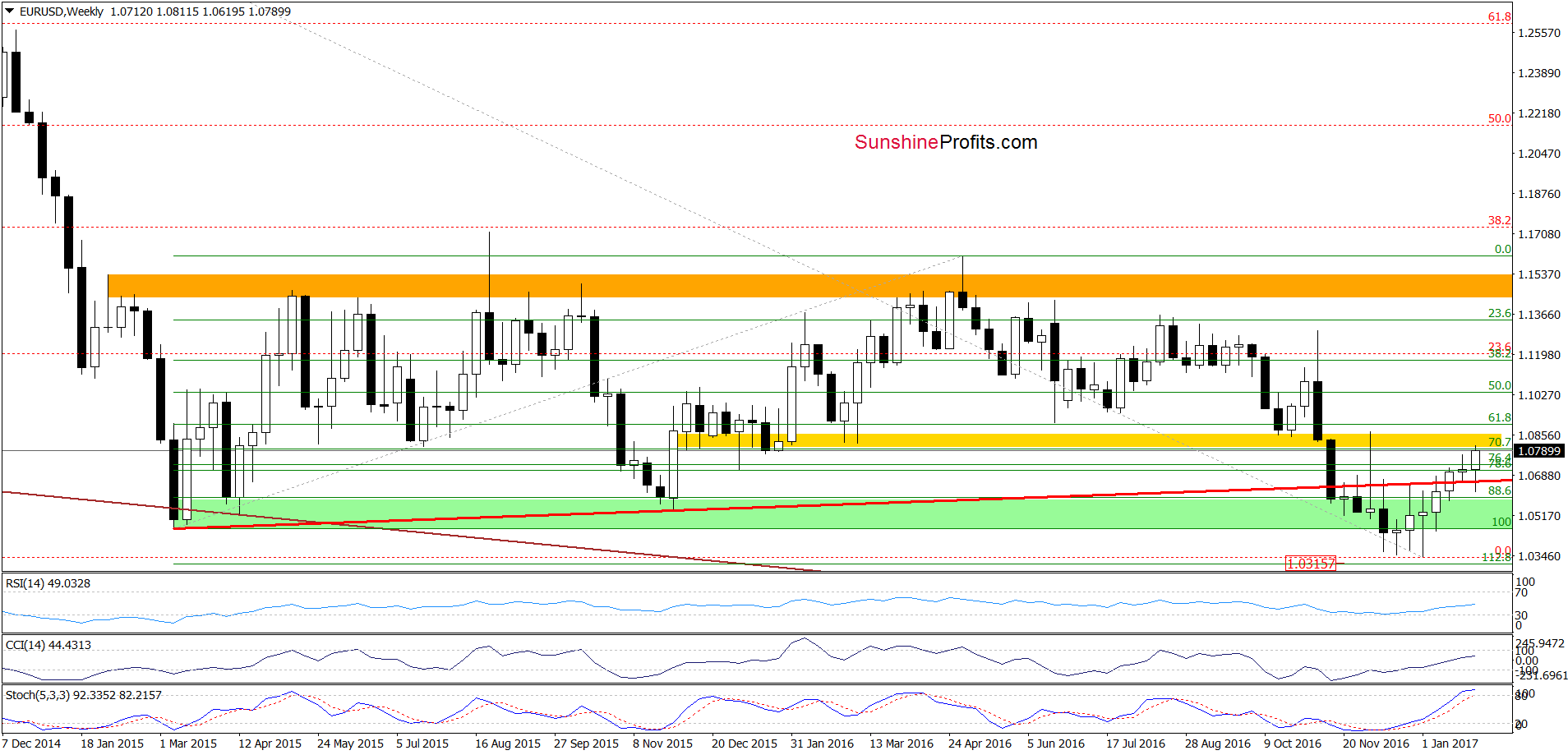Image resolution: width=1568 pixels, height=755 pixels.
Task: Click the 1 Jan 2017 date label
Action: pyautogui.click(x=1450, y=743)
